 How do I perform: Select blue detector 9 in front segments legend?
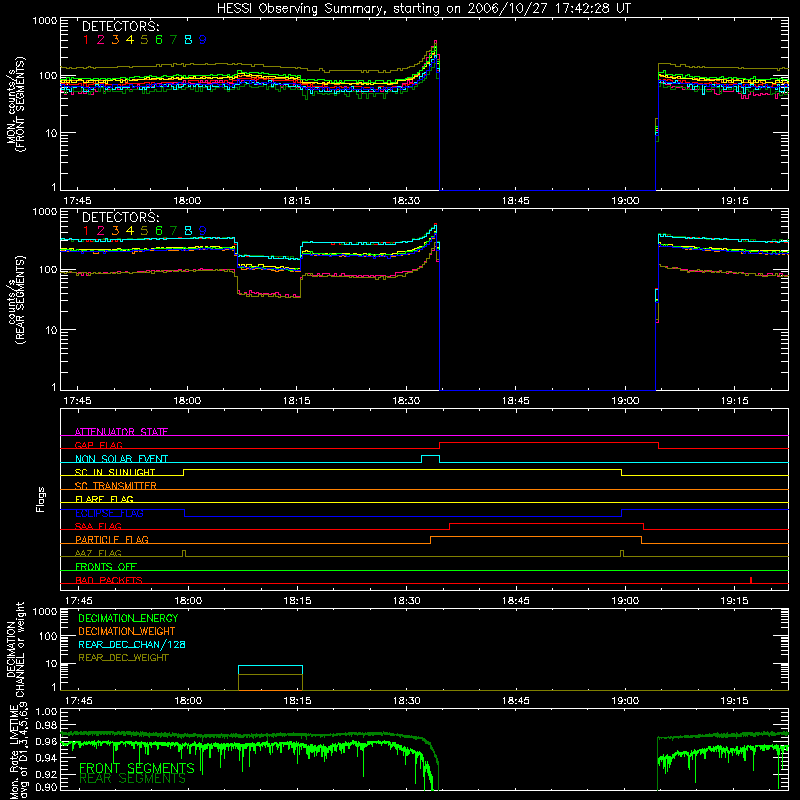click(203, 40)
